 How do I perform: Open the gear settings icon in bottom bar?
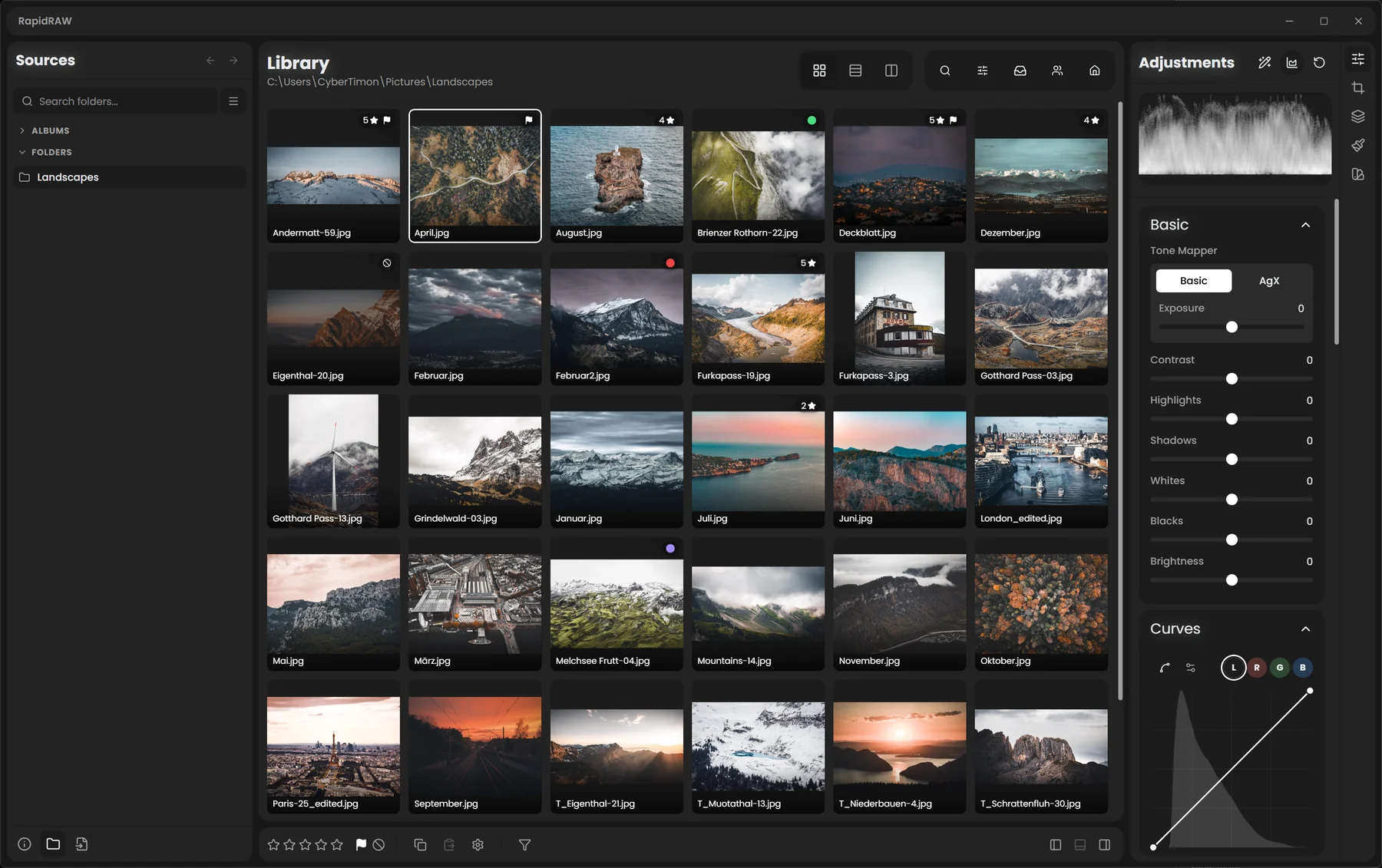[x=478, y=845]
